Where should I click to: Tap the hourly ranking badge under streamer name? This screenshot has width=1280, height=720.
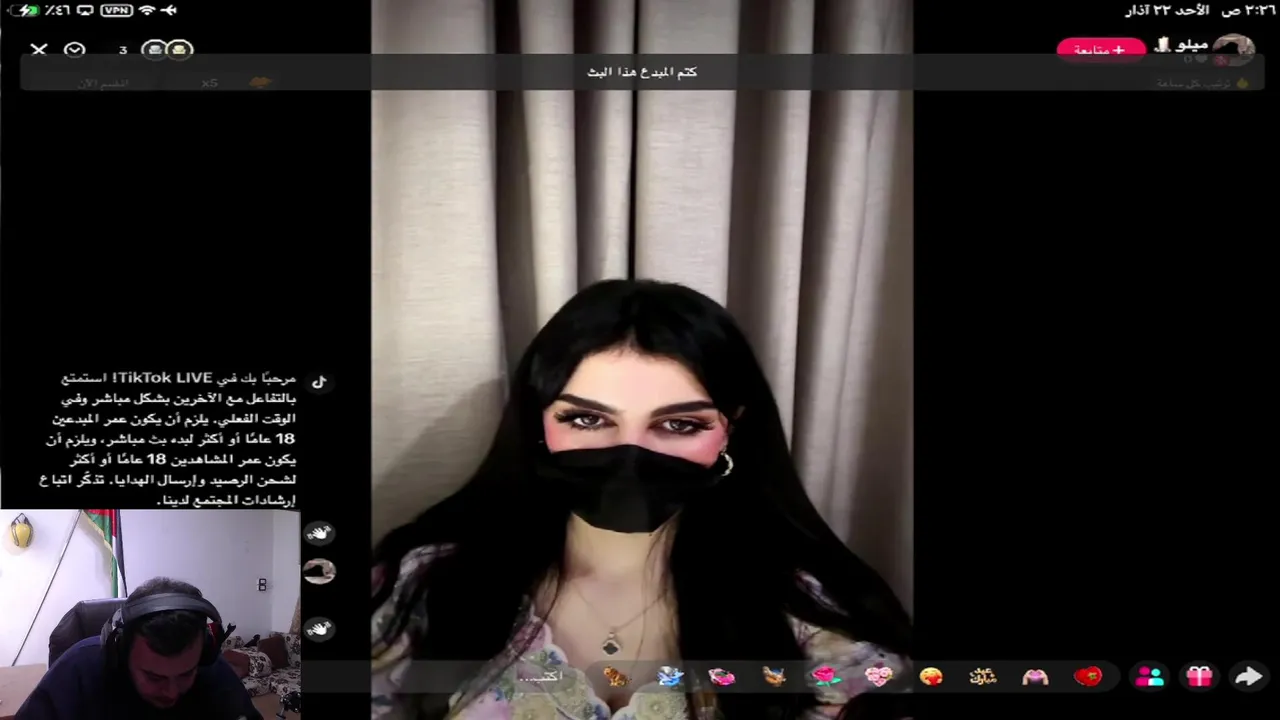1203,83
